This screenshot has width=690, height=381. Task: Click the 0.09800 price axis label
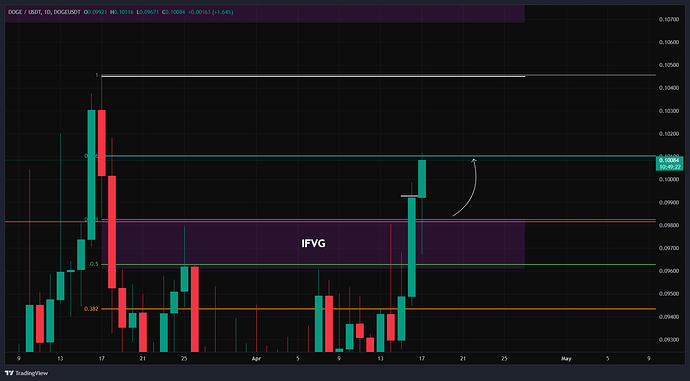tap(668, 225)
